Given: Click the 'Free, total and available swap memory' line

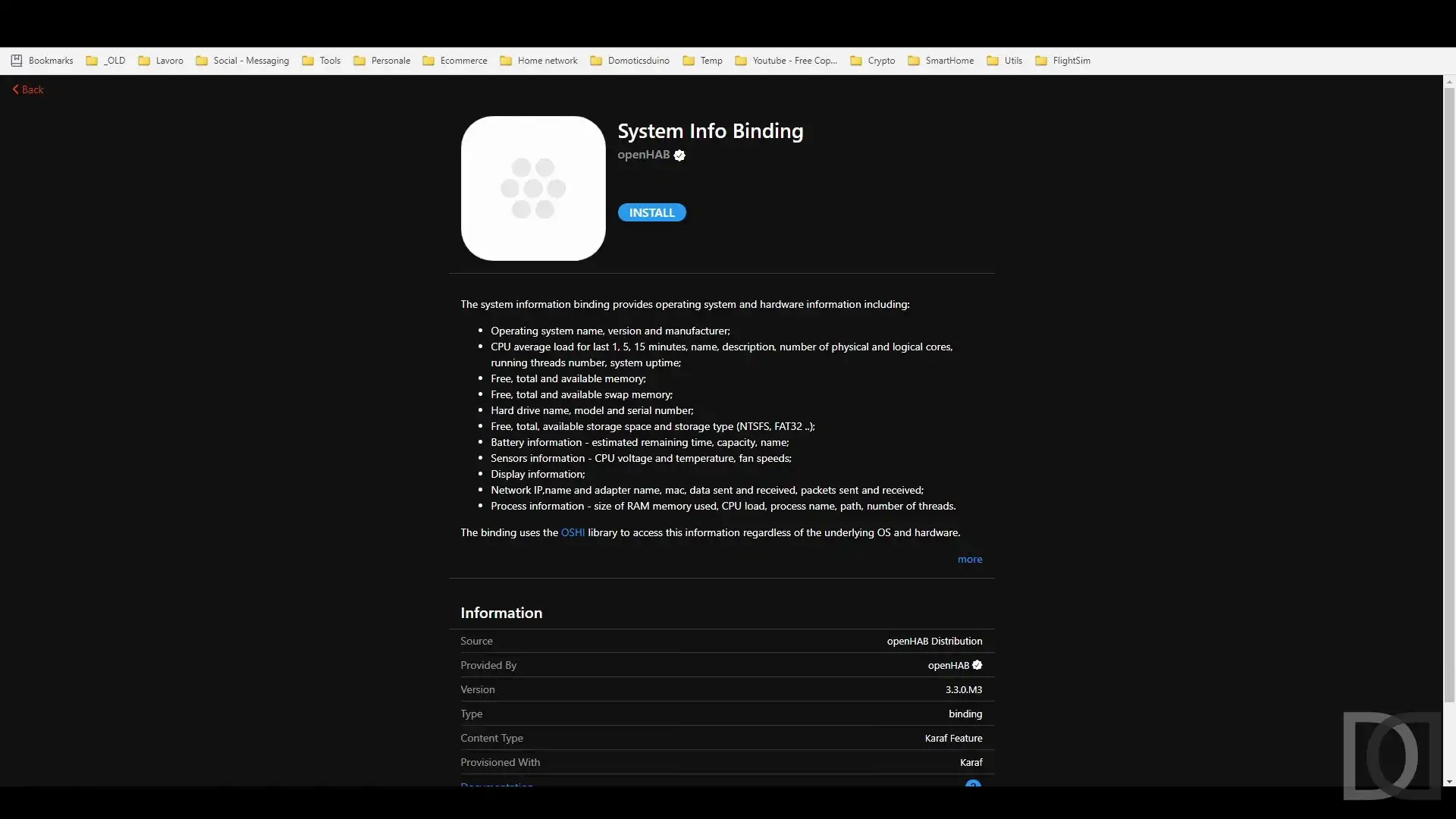Looking at the screenshot, I should click(582, 394).
